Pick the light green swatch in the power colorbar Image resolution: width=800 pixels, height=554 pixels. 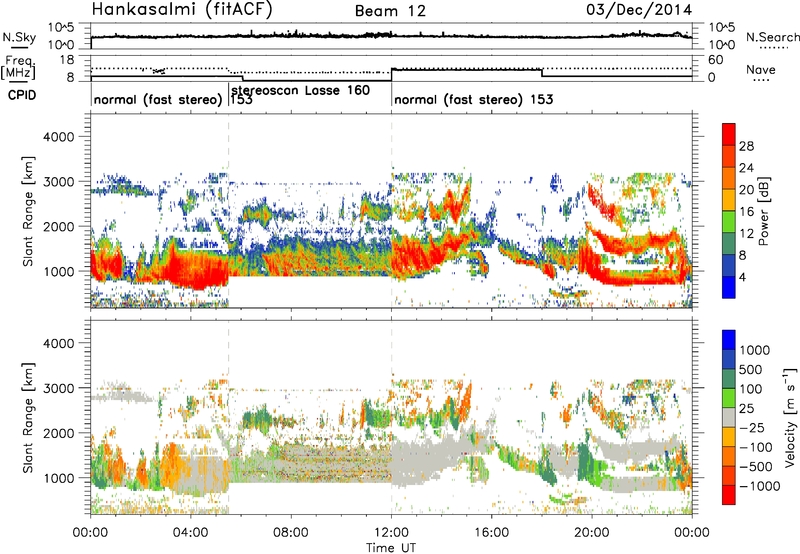point(729,221)
